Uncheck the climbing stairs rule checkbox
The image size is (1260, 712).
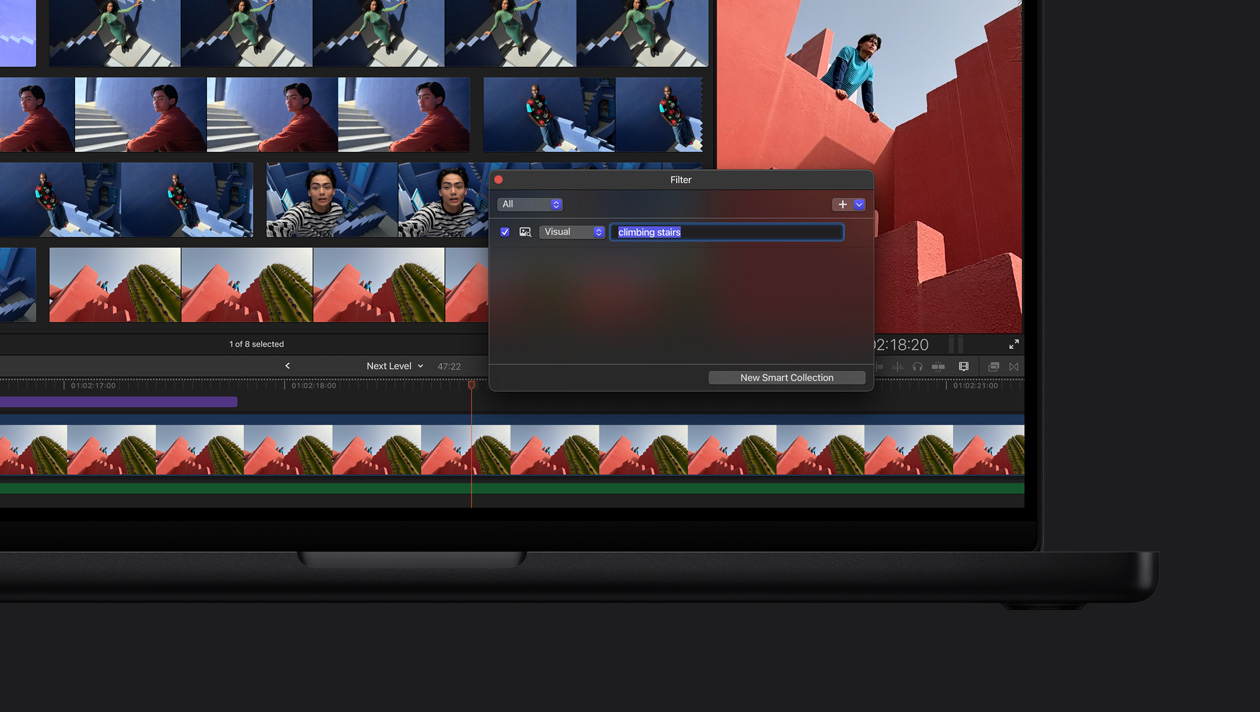pos(504,231)
